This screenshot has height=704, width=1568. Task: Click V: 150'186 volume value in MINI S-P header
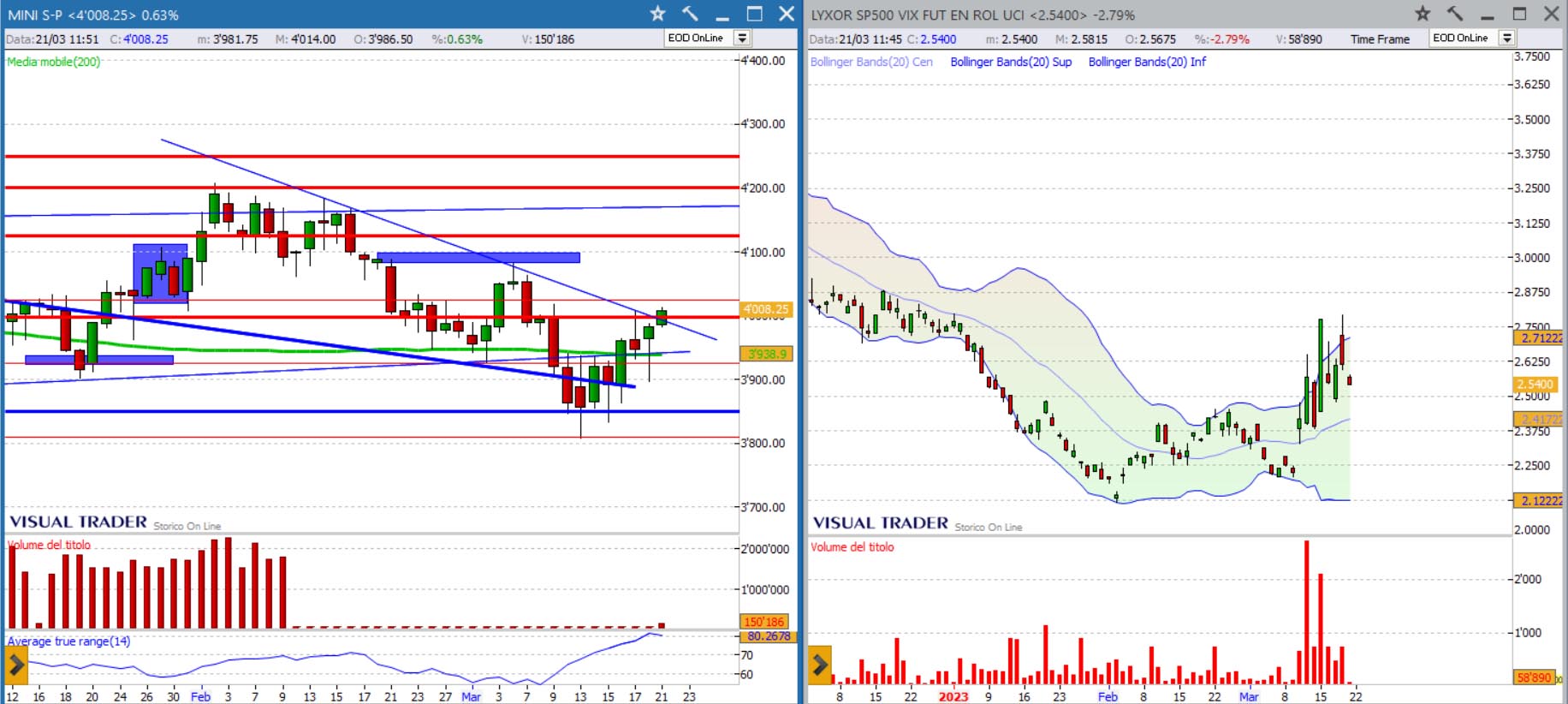pyautogui.click(x=548, y=39)
